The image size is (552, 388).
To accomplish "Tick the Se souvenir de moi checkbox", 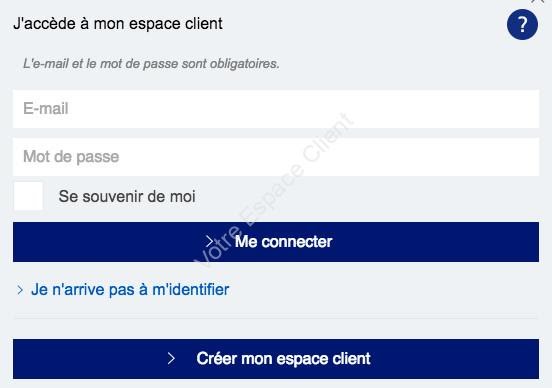I will click(28, 196).
